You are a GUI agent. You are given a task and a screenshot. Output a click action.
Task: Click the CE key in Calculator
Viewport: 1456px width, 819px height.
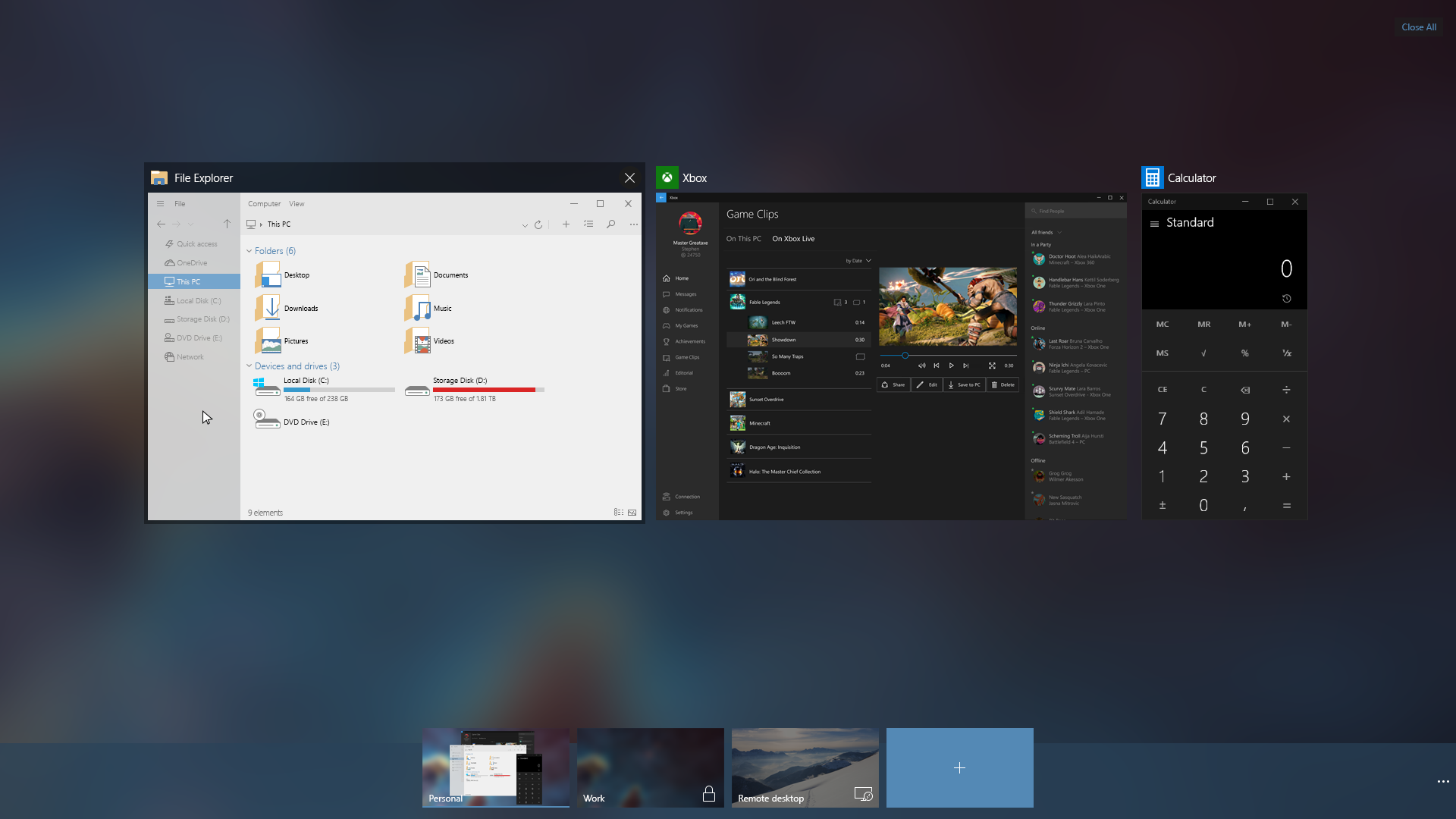[1163, 390]
